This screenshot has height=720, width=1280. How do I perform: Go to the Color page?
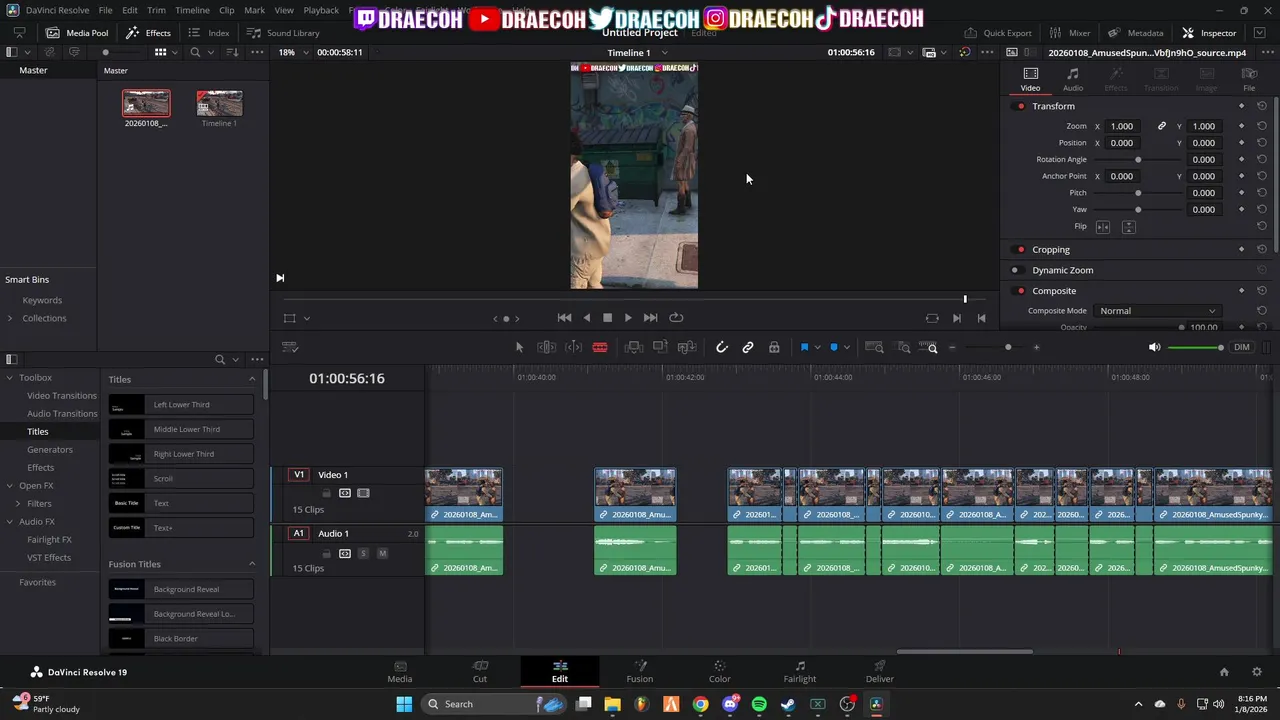[x=719, y=672]
